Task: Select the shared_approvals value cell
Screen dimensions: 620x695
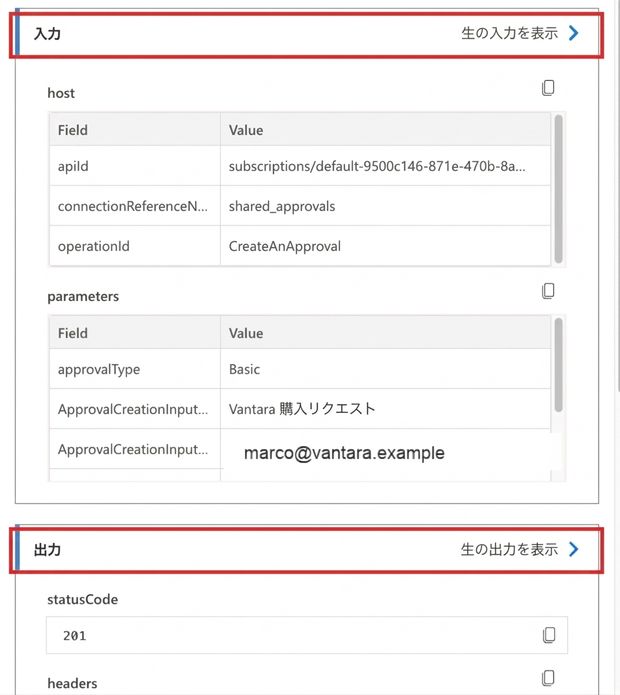Action: tap(385, 206)
